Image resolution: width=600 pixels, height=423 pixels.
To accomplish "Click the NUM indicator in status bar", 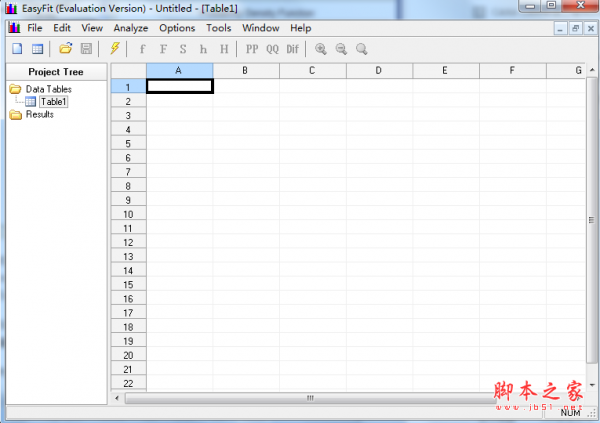I will coord(570,413).
